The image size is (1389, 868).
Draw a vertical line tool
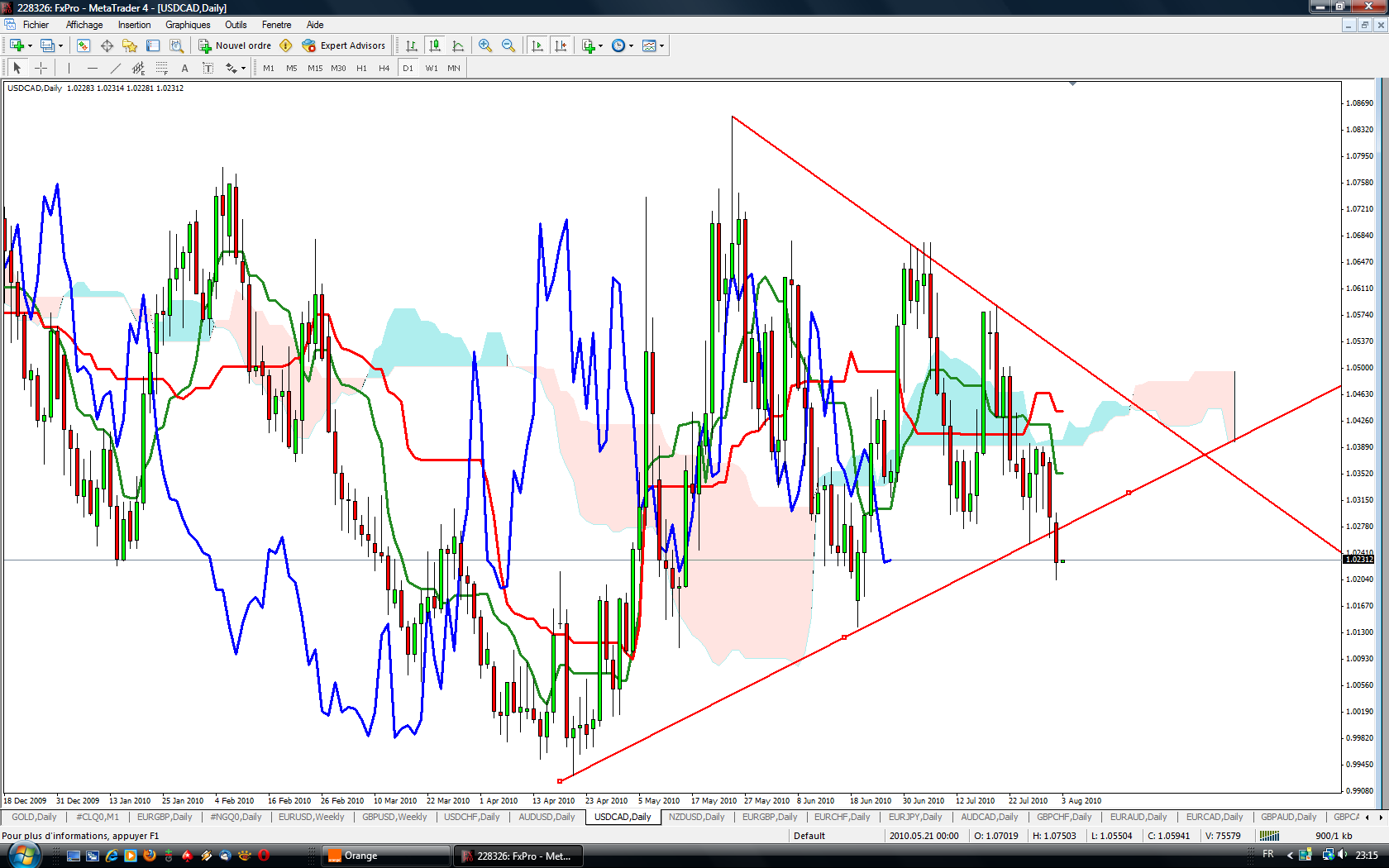coord(69,68)
